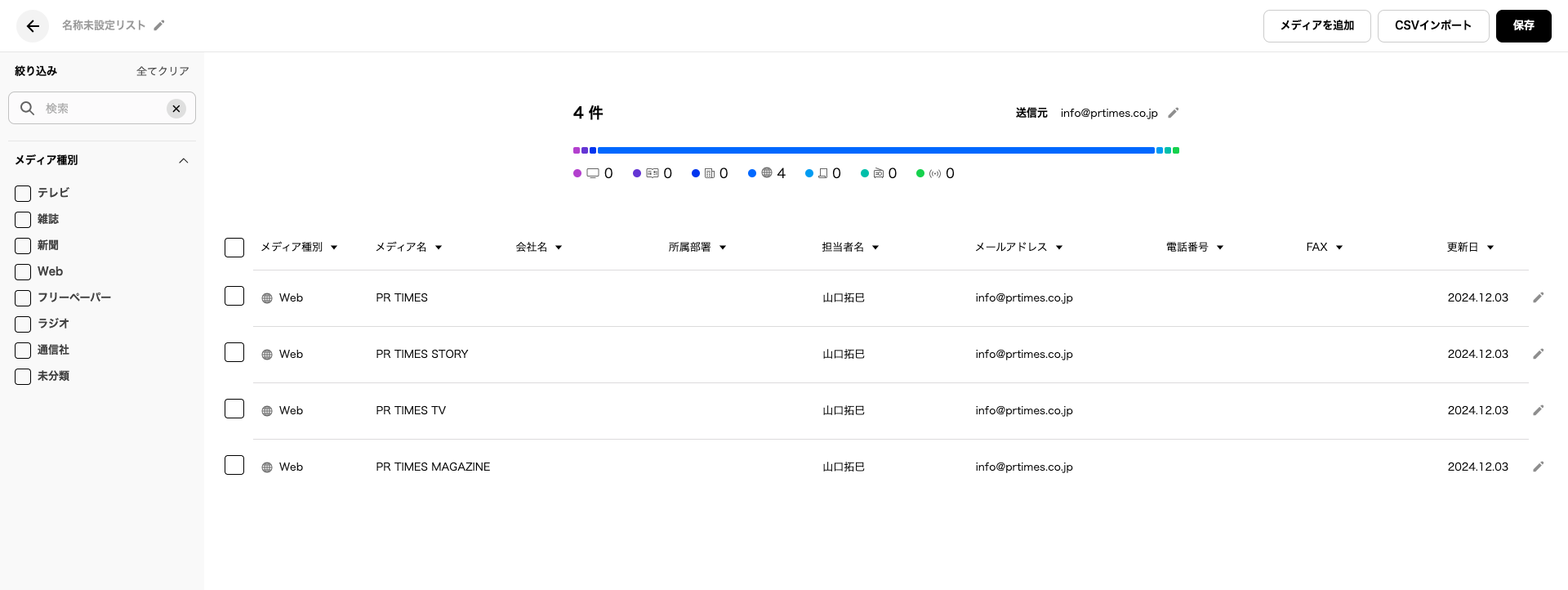This screenshot has width=1568, height=590.
Task: Click pencil icon beside sender email address
Action: point(1174,113)
